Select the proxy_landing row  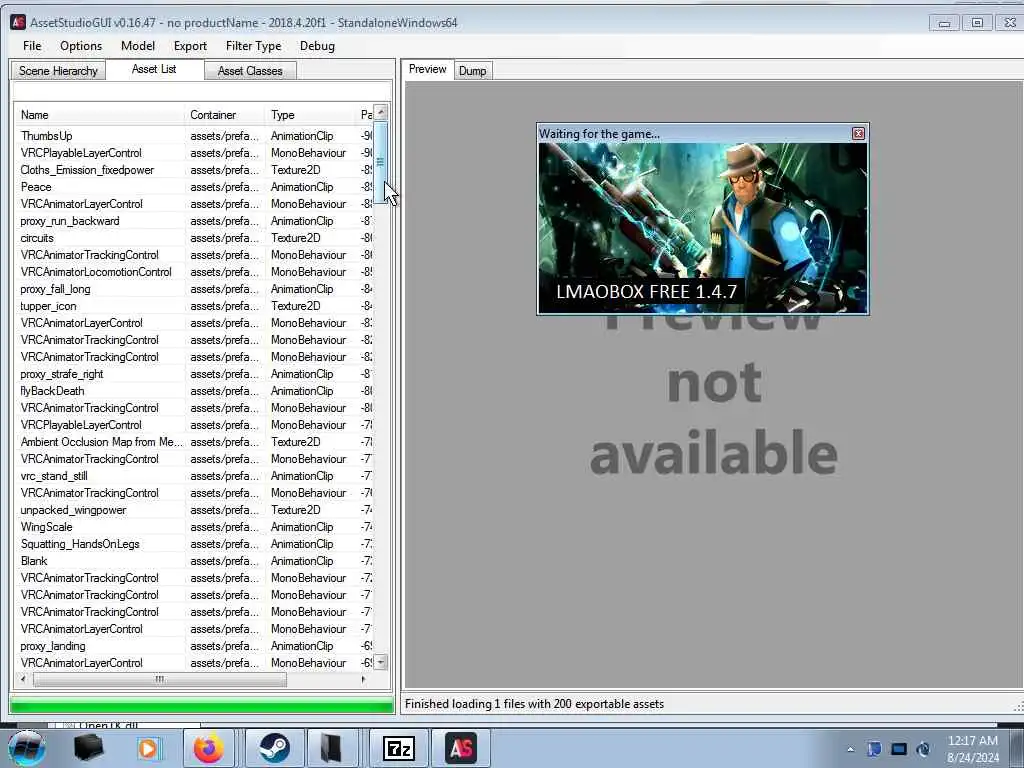coord(194,645)
